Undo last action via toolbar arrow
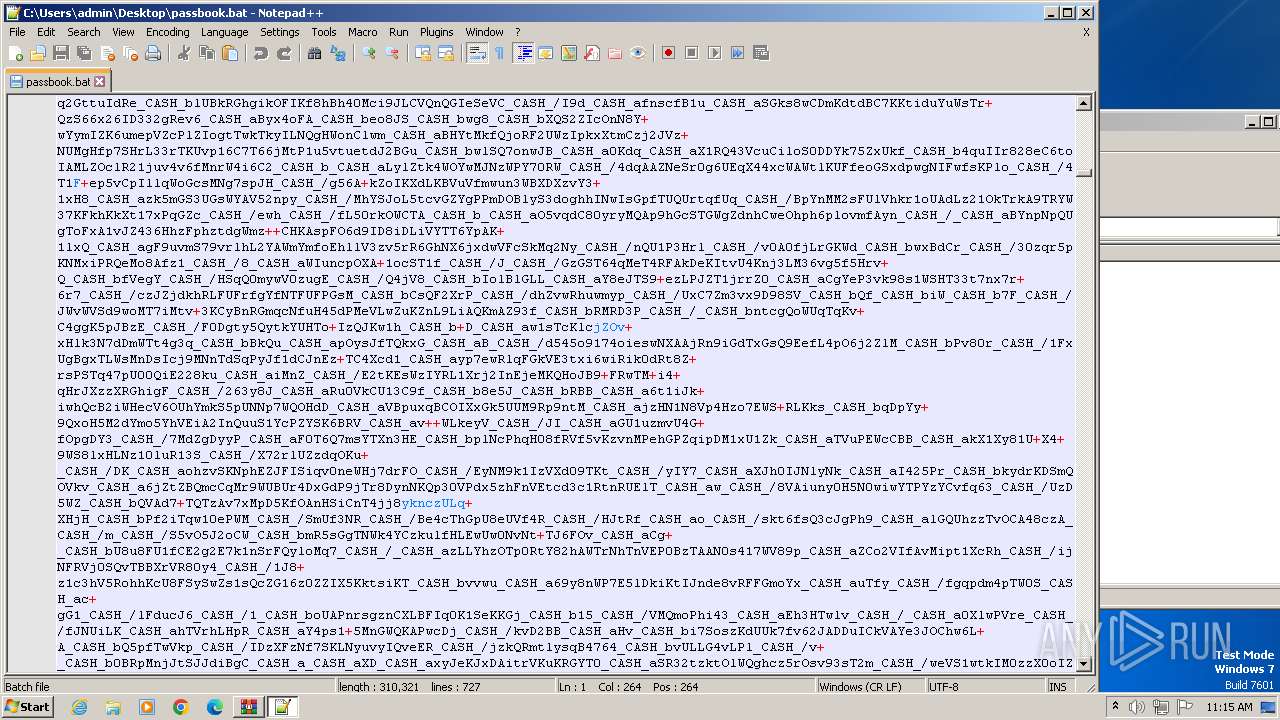1280x720 pixels. (x=261, y=53)
